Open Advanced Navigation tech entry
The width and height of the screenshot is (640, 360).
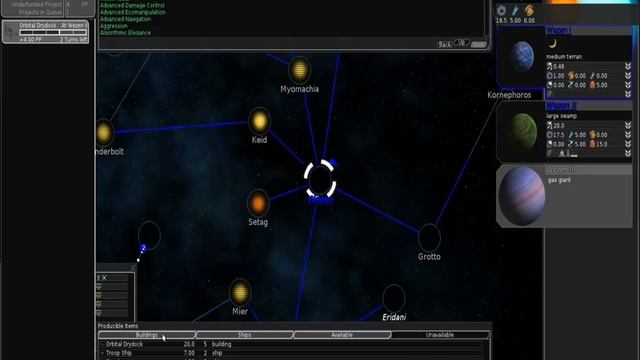coord(125,19)
